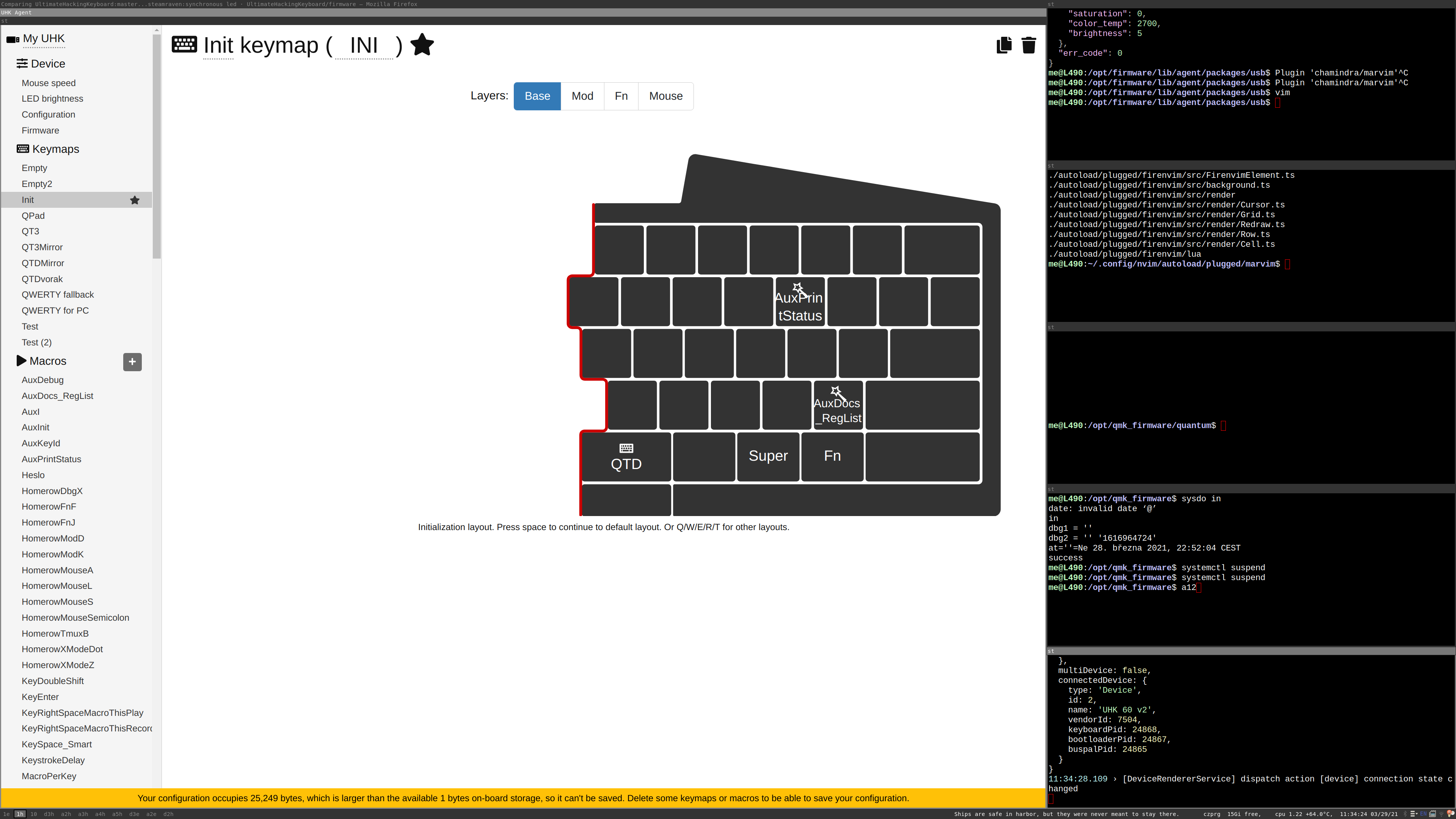Click the keyboard icon before 'Init keymap' title

pos(184,44)
